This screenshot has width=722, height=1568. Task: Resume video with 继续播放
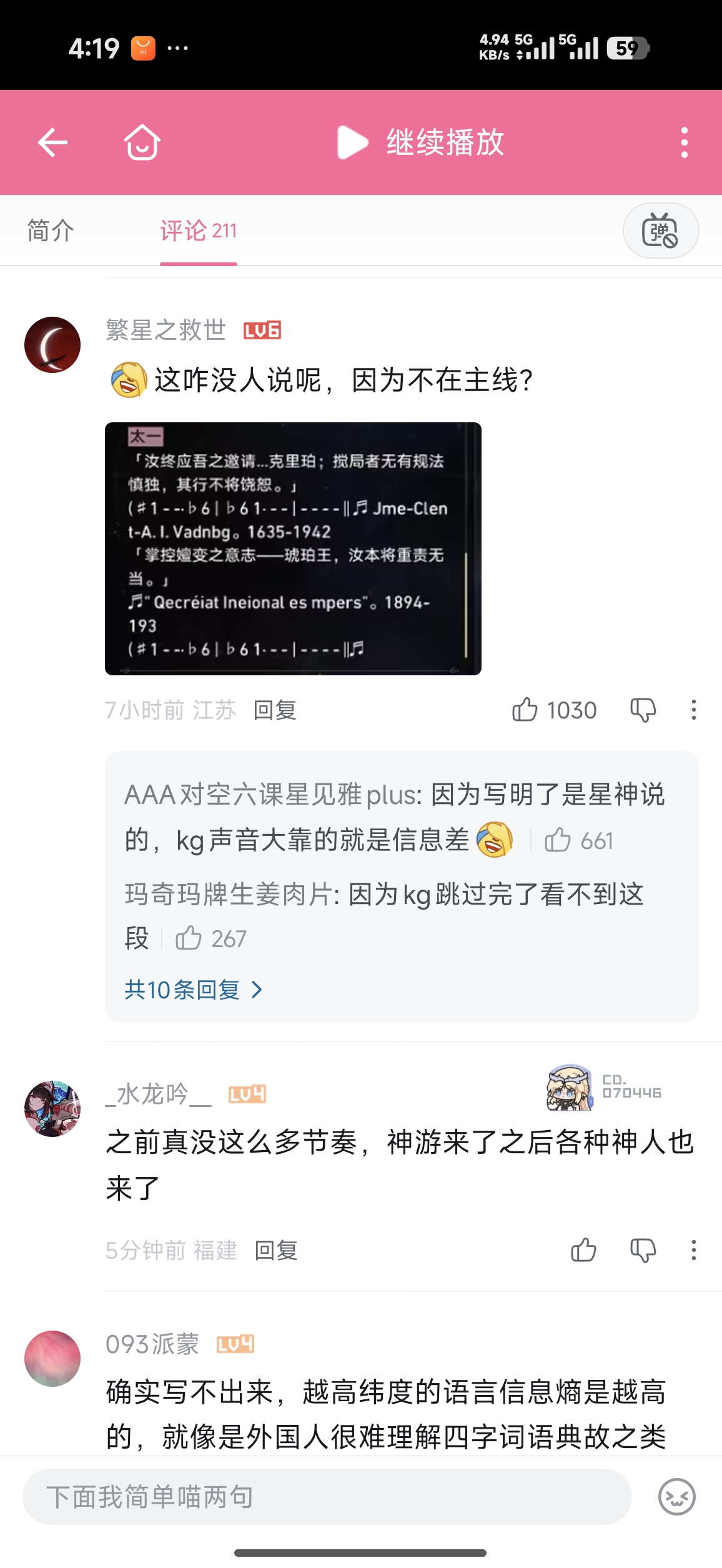420,142
